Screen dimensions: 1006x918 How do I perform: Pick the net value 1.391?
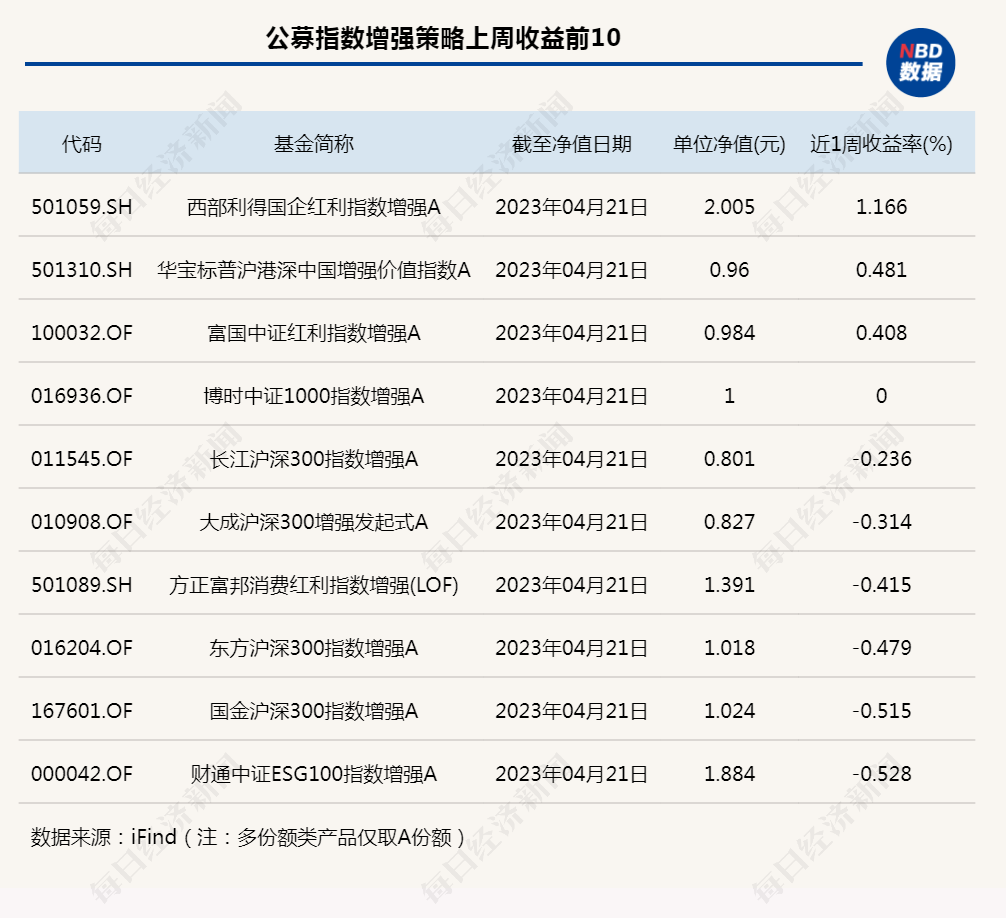click(x=729, y=584)
